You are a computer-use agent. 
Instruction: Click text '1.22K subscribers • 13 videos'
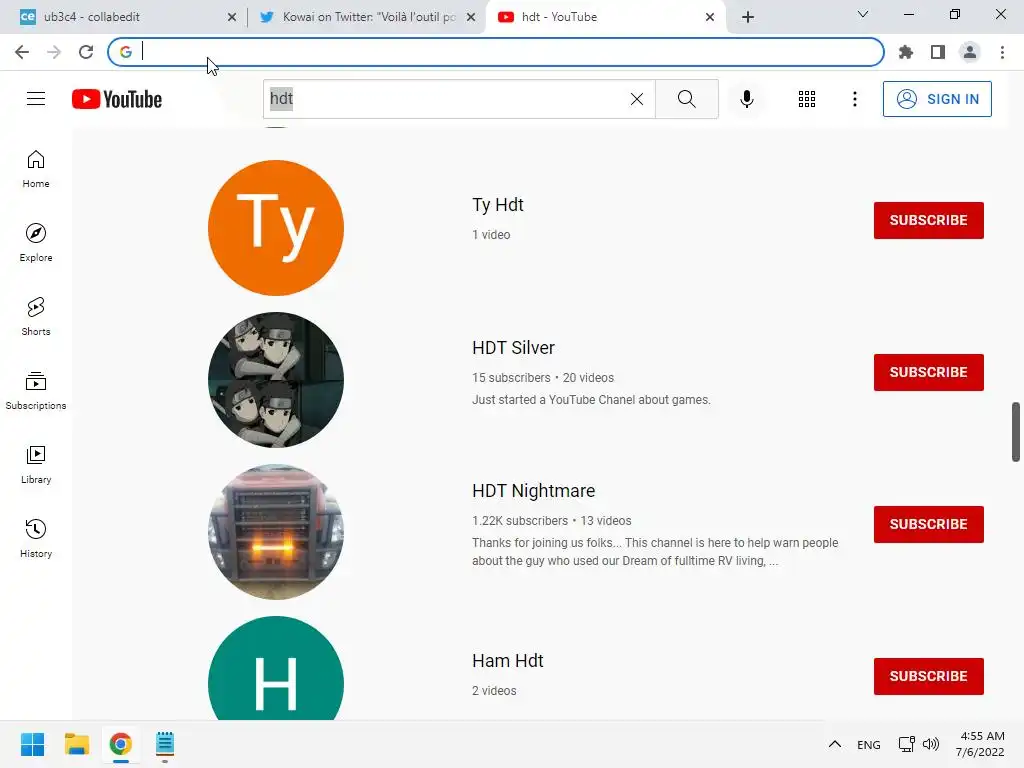[x=552, y=520]
